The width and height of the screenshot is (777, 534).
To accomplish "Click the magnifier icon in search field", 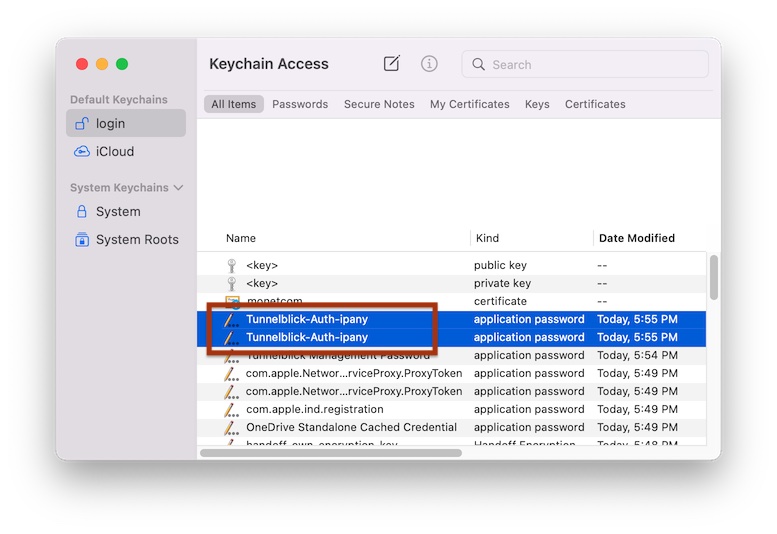I will 478,64.
